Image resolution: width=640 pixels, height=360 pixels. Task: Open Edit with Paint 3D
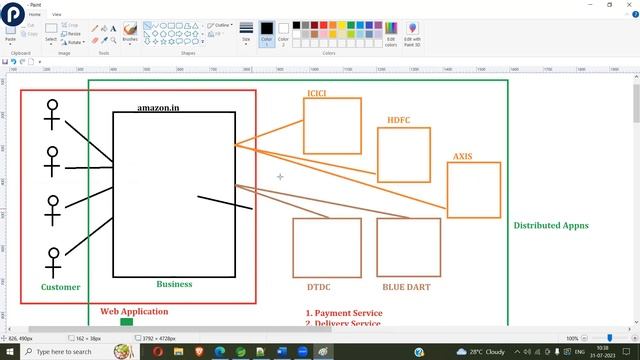tap(412, 34)
